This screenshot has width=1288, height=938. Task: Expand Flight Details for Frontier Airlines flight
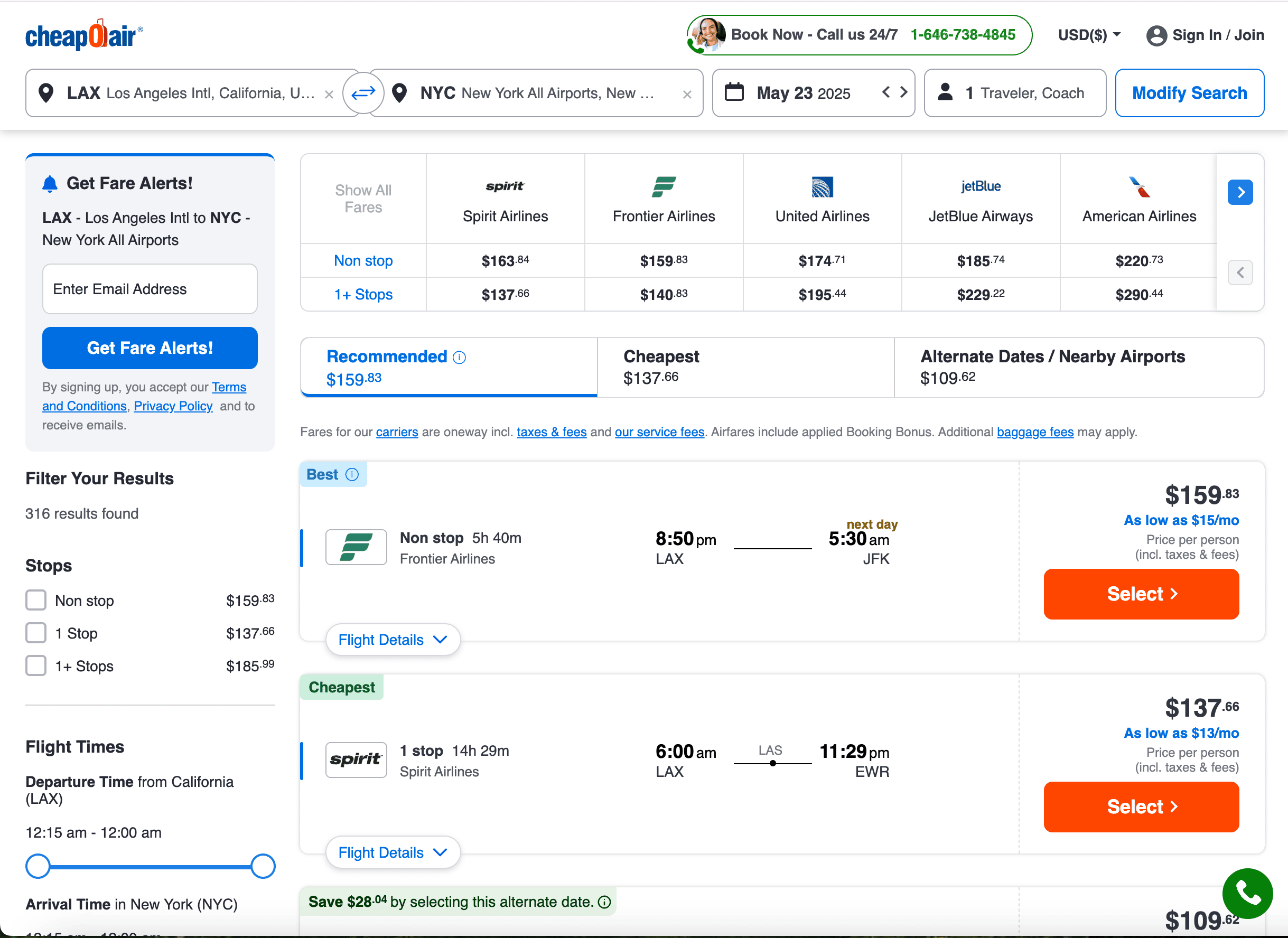coord(393,640)
